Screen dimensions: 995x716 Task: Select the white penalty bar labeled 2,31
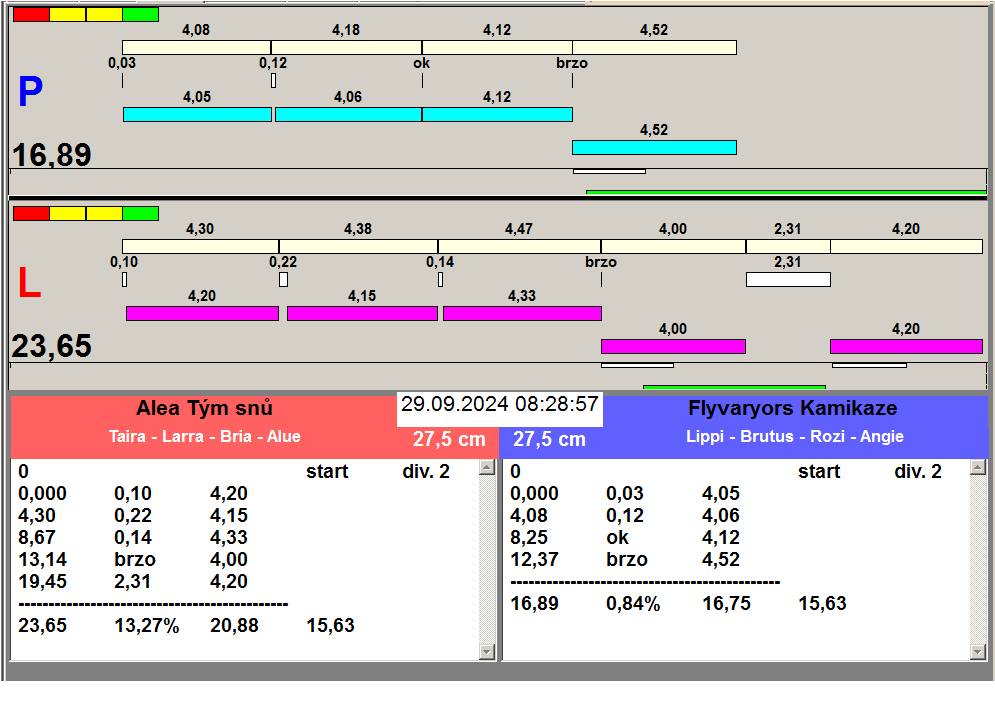click(x=788, y=279)
